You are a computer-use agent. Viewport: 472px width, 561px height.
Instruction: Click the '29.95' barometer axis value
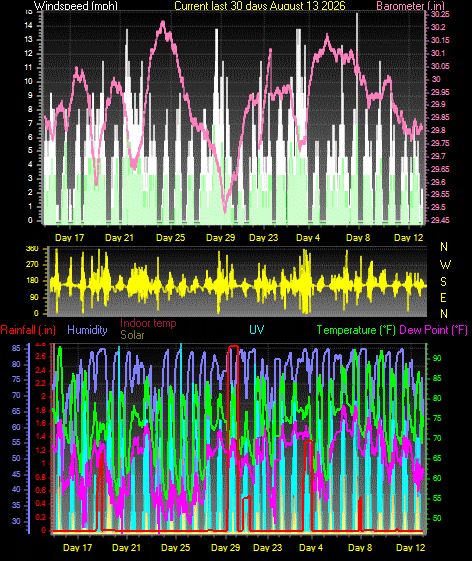[440, 92]
